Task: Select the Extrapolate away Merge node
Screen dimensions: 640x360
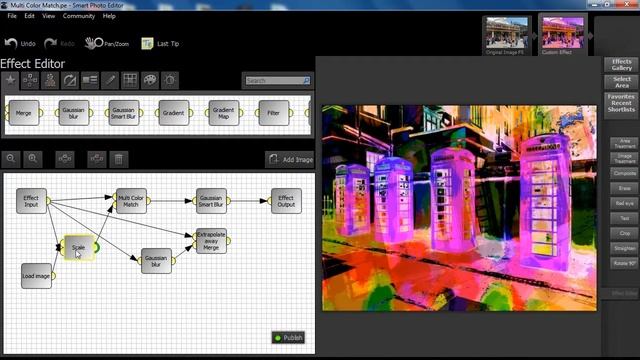Action: [211, 241]
